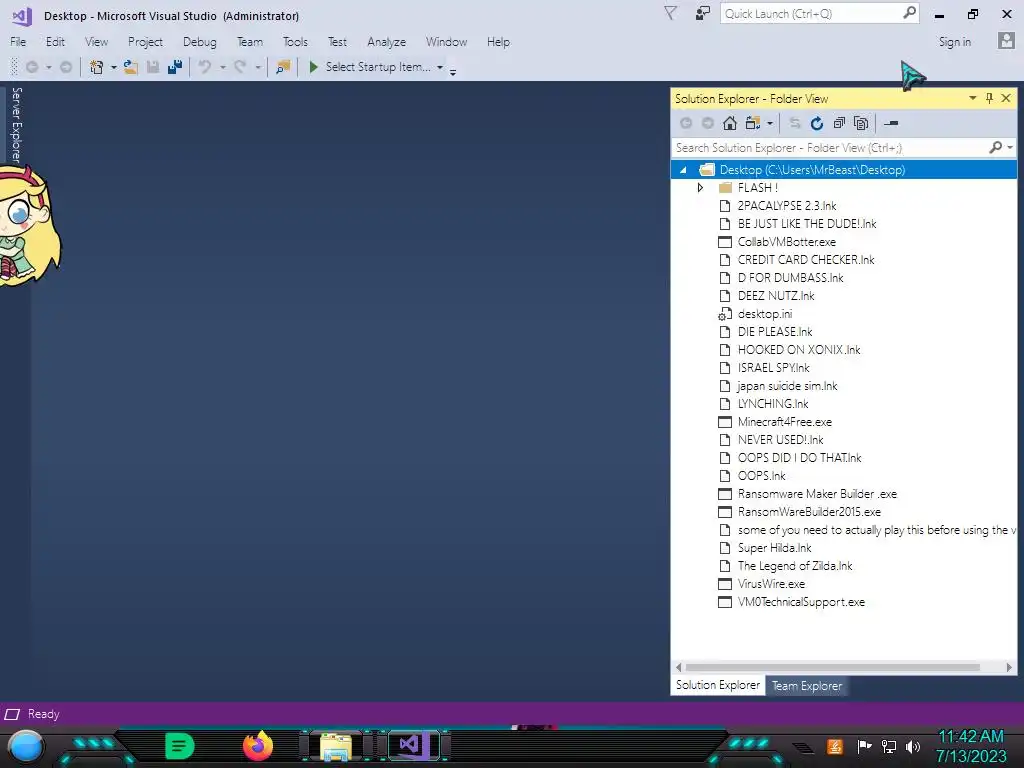Click the Windows Start orb
The height and width of the screenshot is (768, 1024).
(26, 746)
